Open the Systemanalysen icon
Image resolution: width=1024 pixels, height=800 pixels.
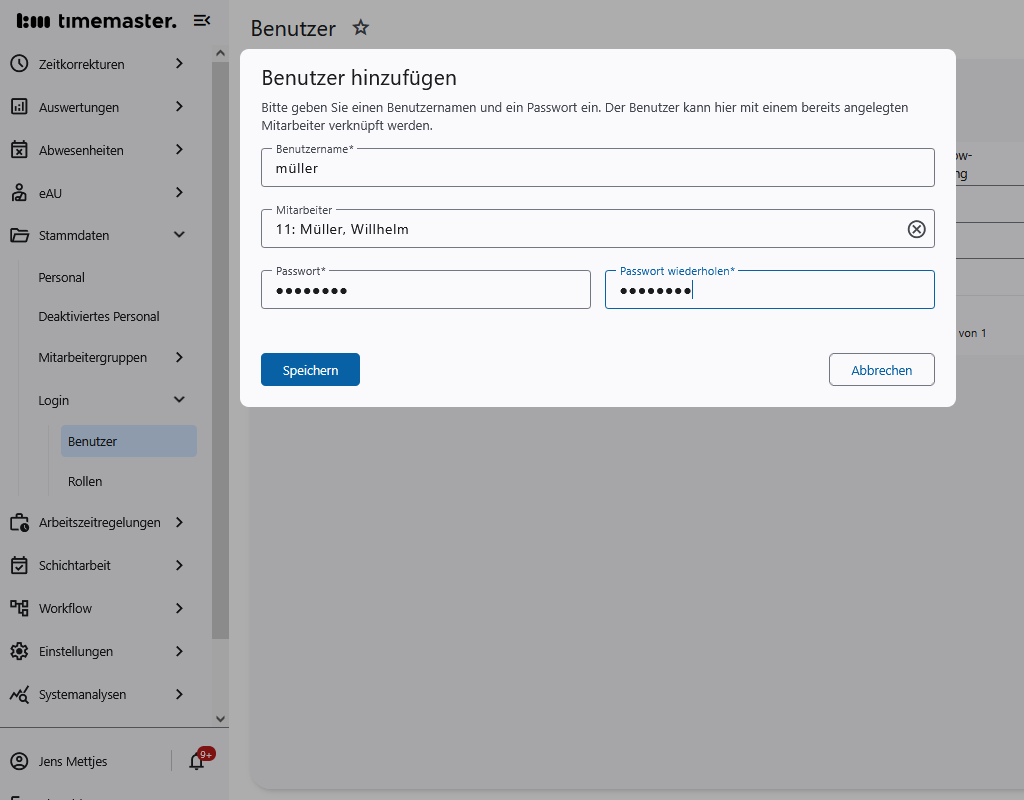20,694
